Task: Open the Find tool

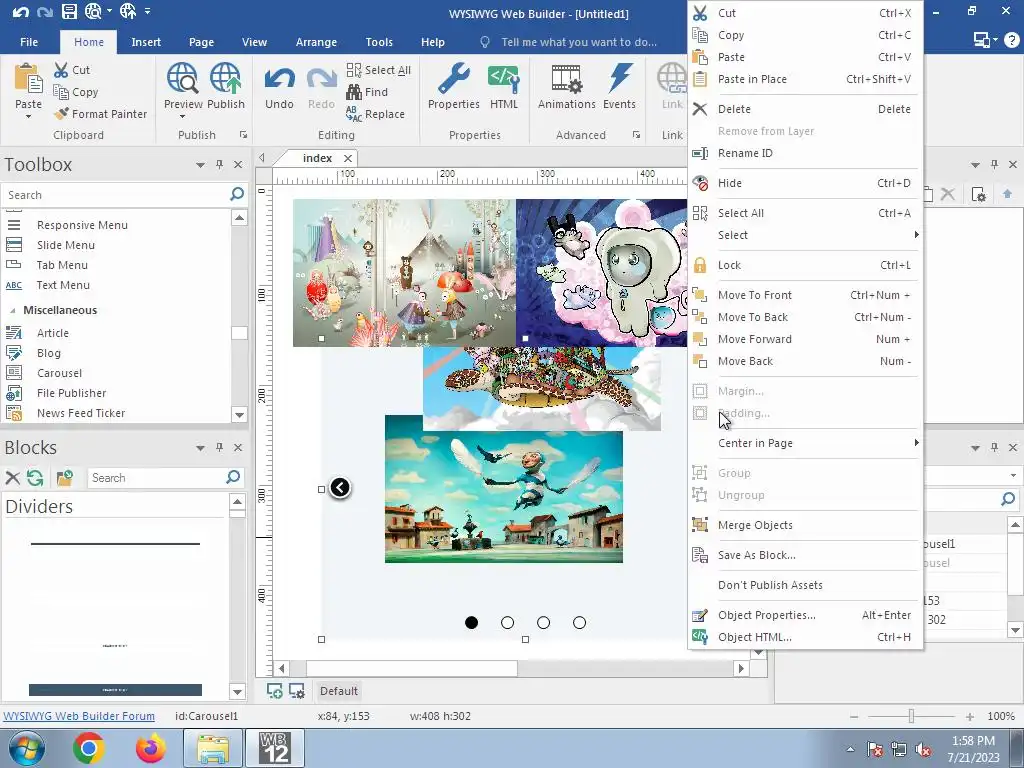Action: tap(367, 92)
